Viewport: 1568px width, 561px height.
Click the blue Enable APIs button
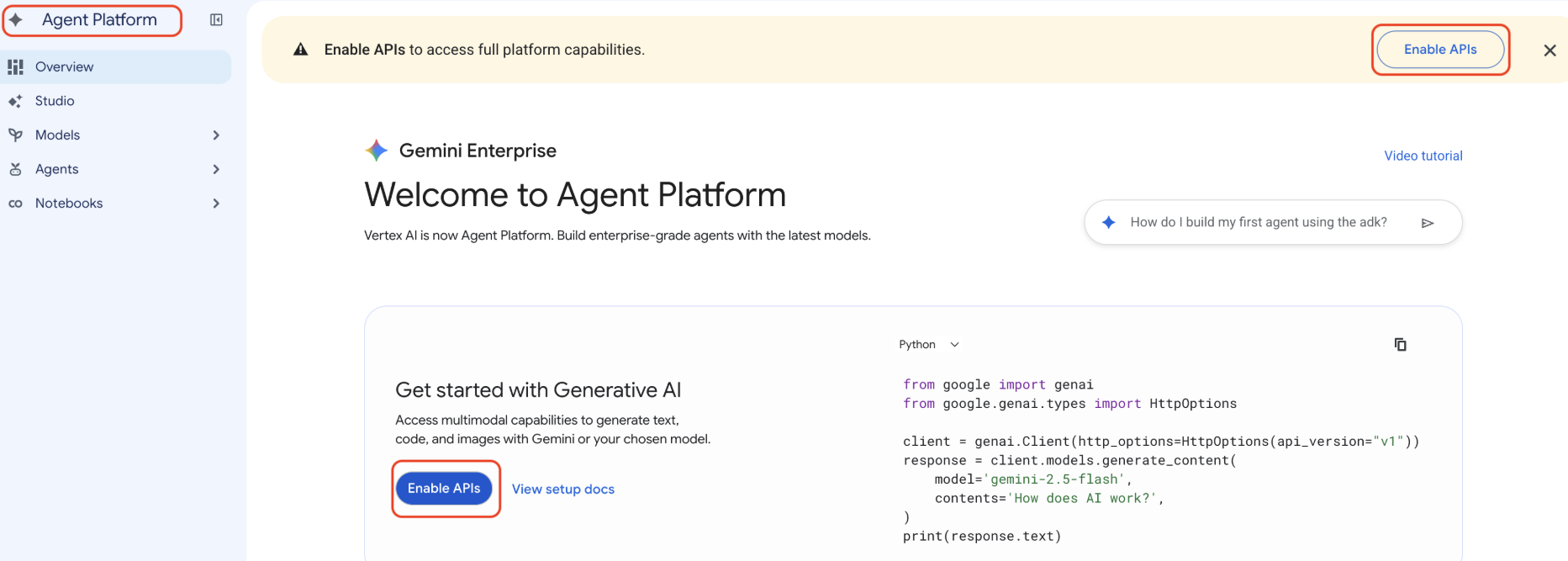pos(444,489)
